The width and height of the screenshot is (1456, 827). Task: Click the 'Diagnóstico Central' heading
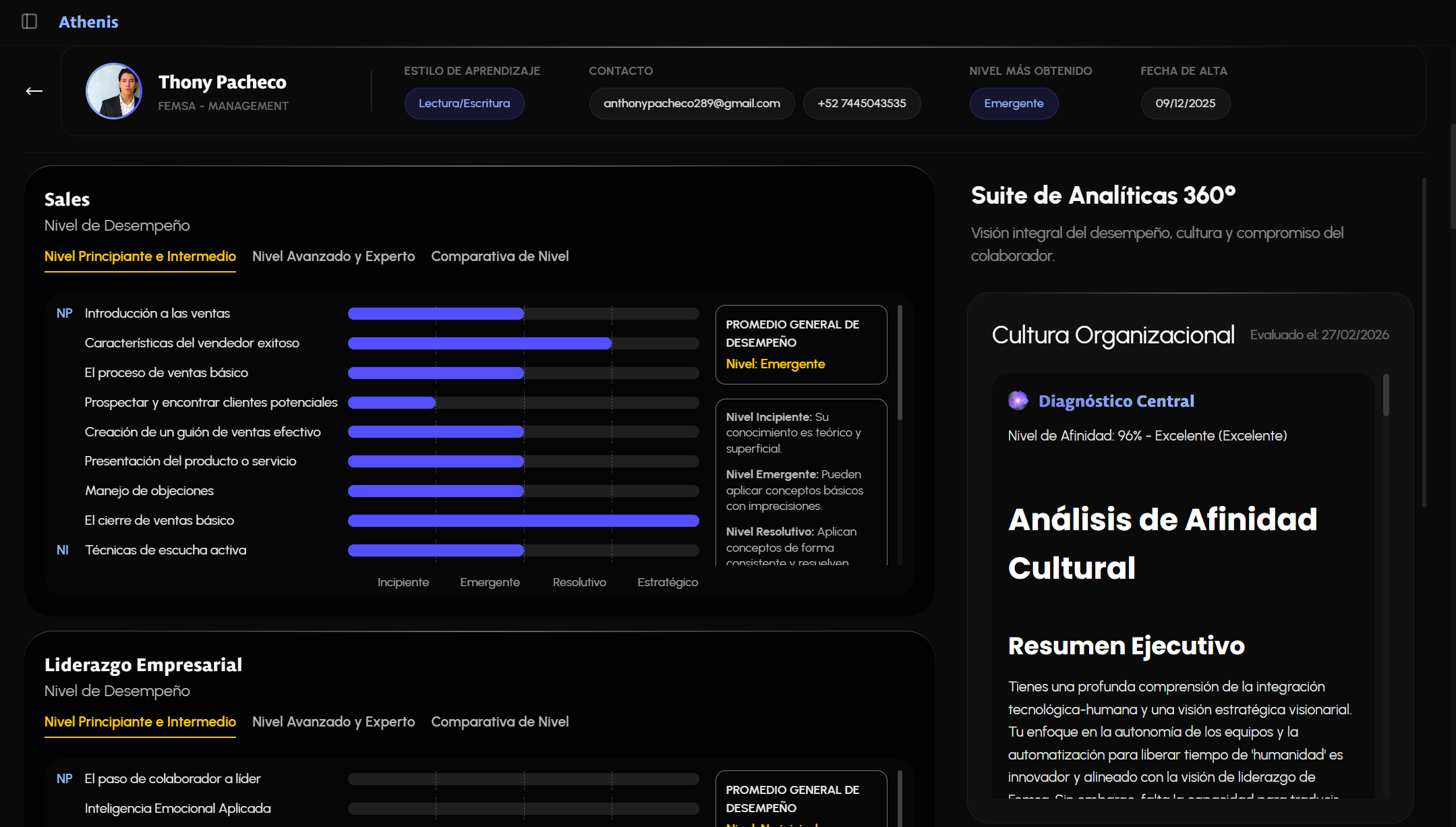pyautogui.click(x=1116, y=401)
